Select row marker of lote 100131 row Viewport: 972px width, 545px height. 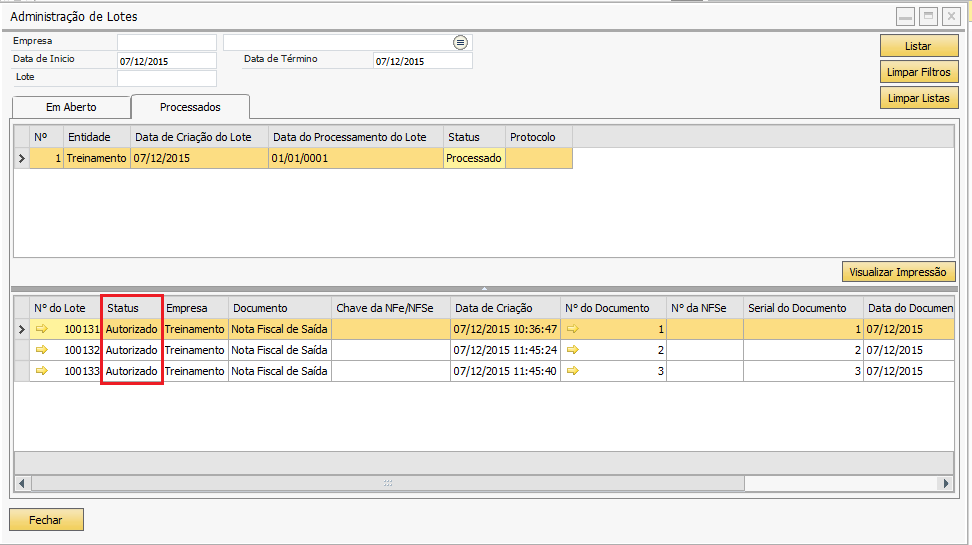tap(22, 329)
